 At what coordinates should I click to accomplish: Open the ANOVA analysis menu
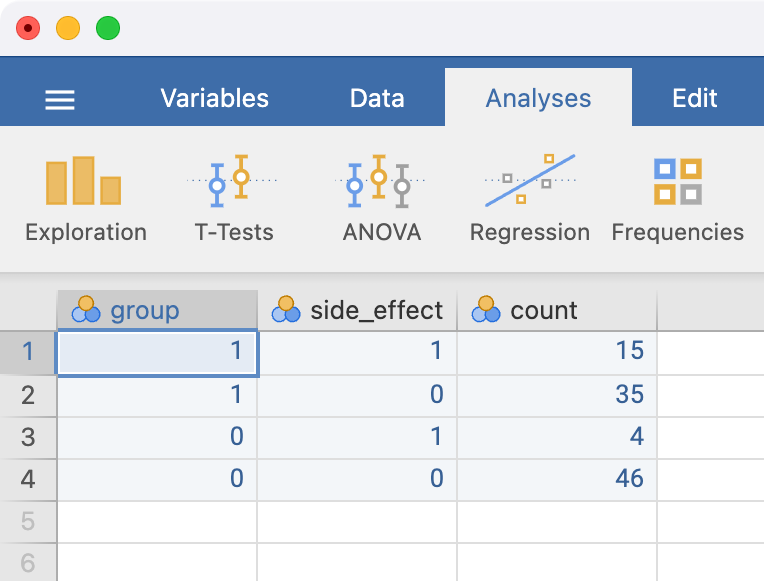[x=381, y=200]
